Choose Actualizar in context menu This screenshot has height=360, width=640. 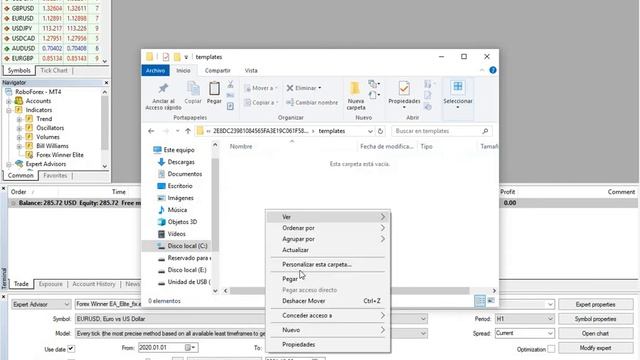coord(328,250)
